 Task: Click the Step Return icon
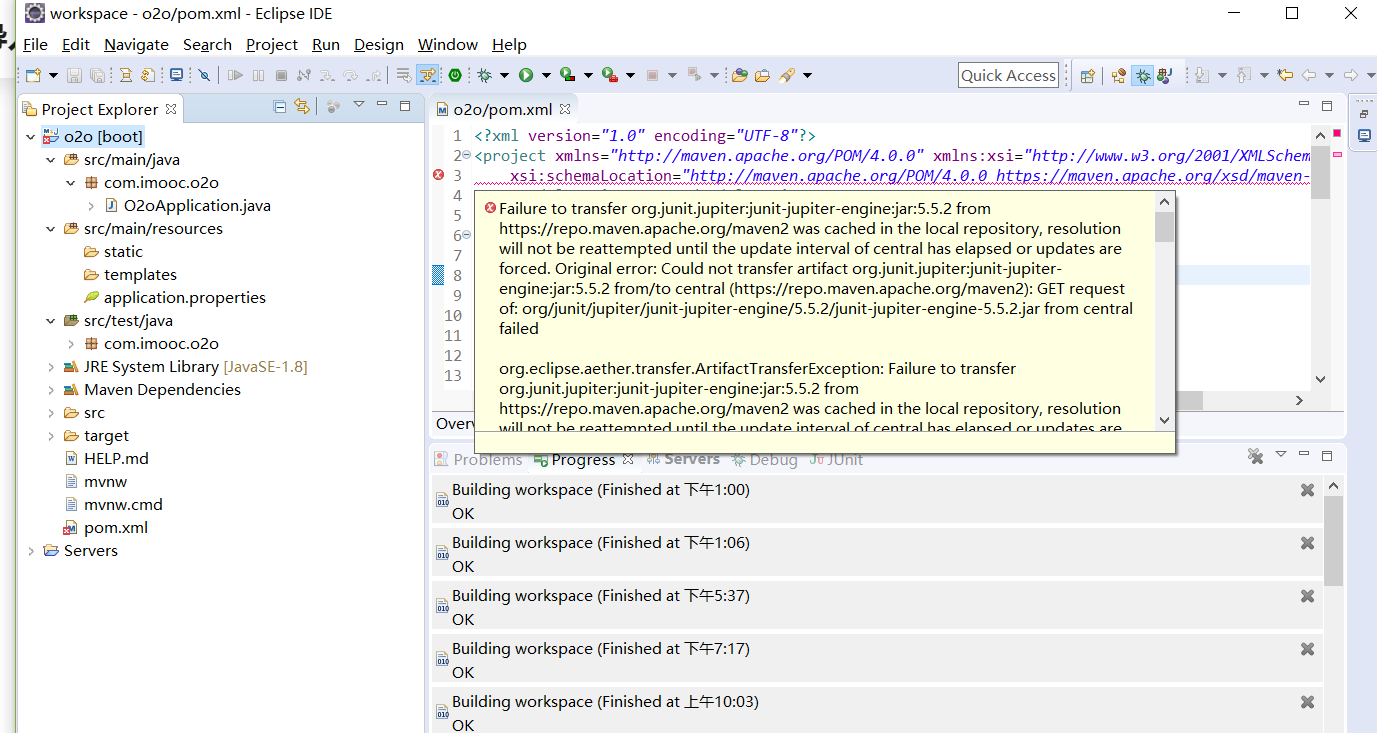pyautogui.click(x=374, y=75)
